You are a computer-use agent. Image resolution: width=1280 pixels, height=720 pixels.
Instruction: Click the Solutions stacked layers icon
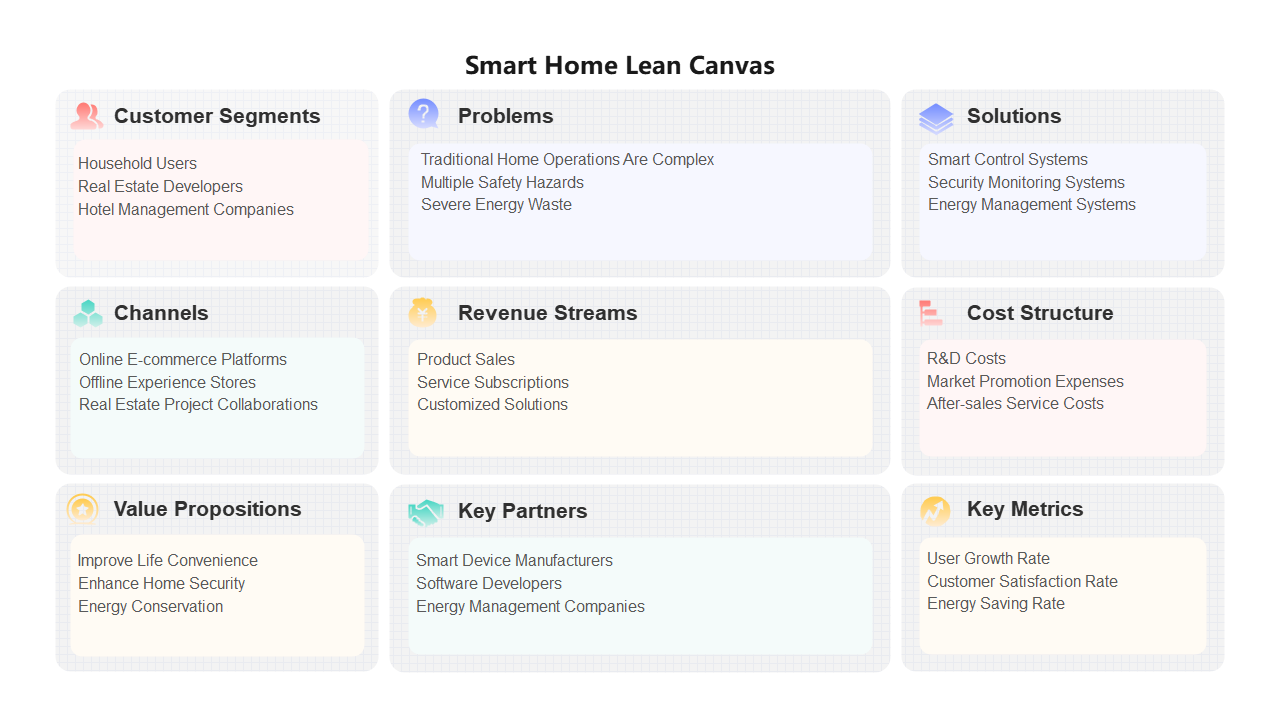936,118
